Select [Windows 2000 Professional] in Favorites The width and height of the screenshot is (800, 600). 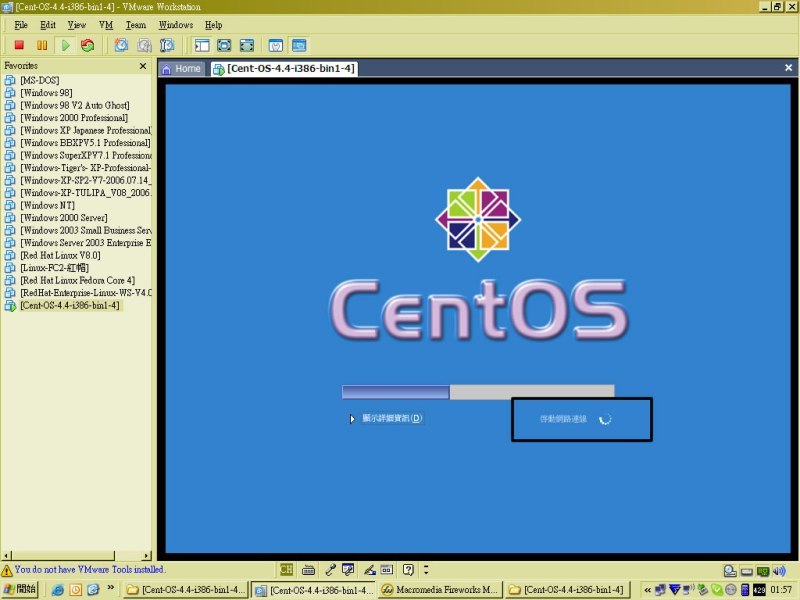click(x=74, y=118)
